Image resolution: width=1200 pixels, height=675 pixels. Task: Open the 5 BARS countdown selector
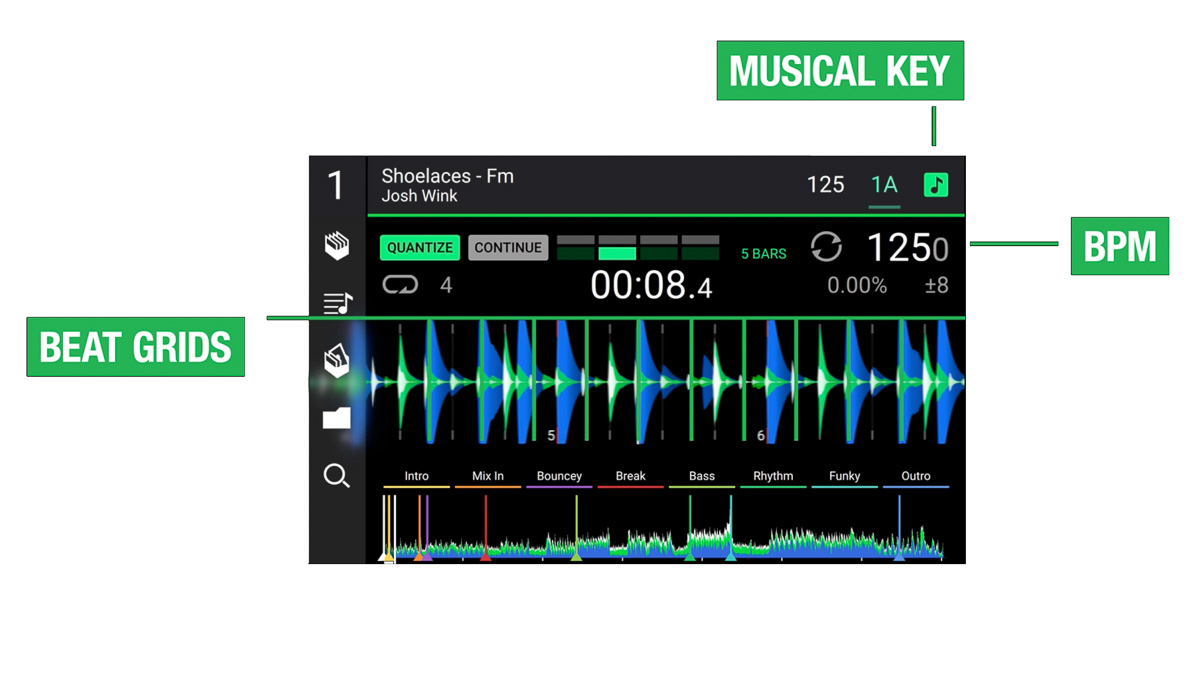[x=763, y=254]
